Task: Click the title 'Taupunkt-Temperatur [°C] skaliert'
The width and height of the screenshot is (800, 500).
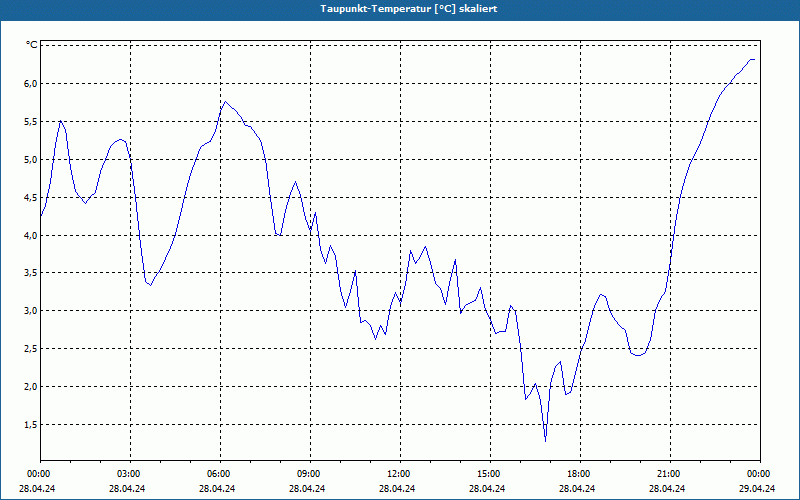Action: 409,9
